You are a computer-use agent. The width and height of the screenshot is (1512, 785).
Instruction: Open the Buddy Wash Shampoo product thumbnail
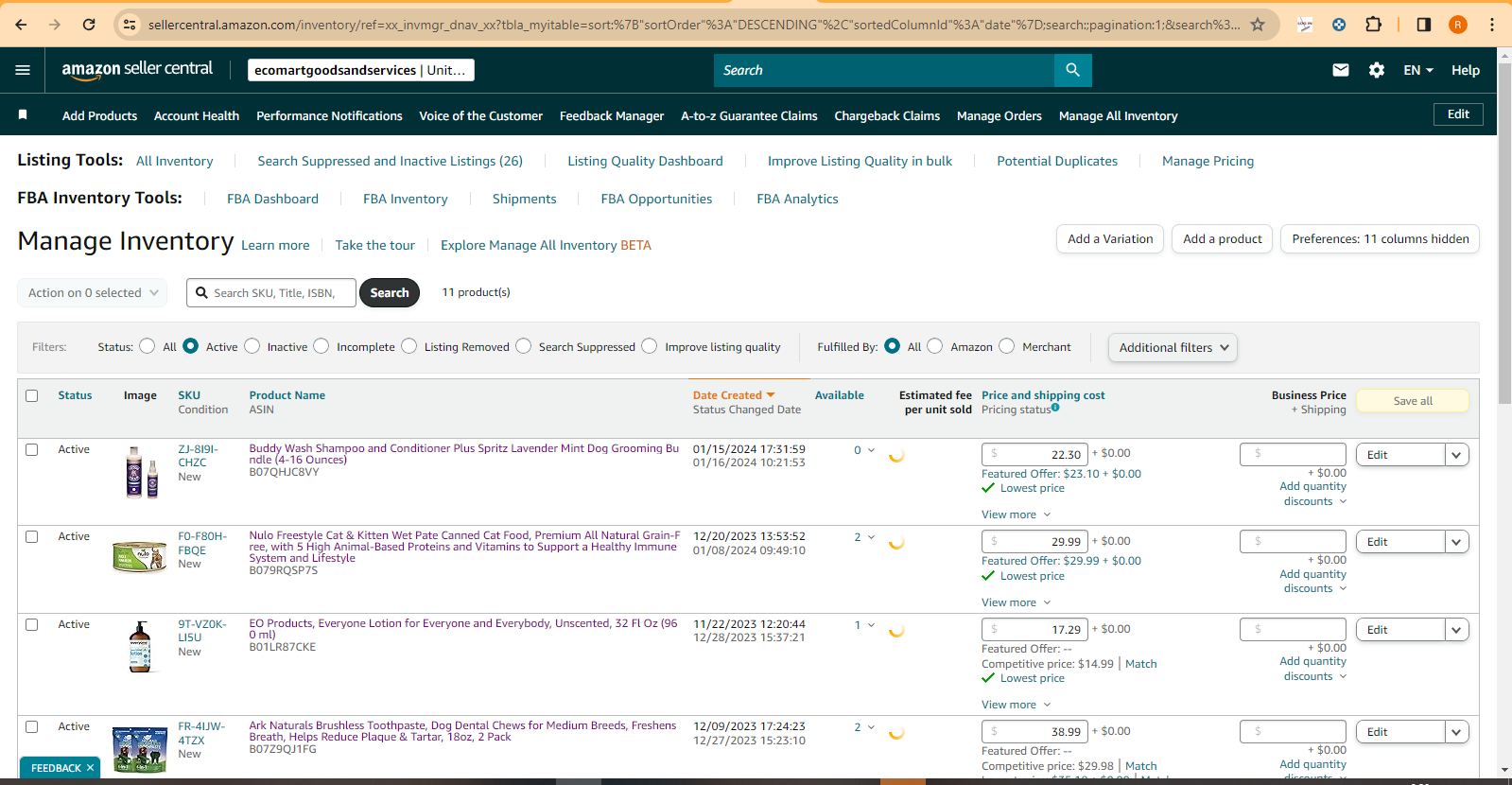pyautogui.click(x=142, y=471)
